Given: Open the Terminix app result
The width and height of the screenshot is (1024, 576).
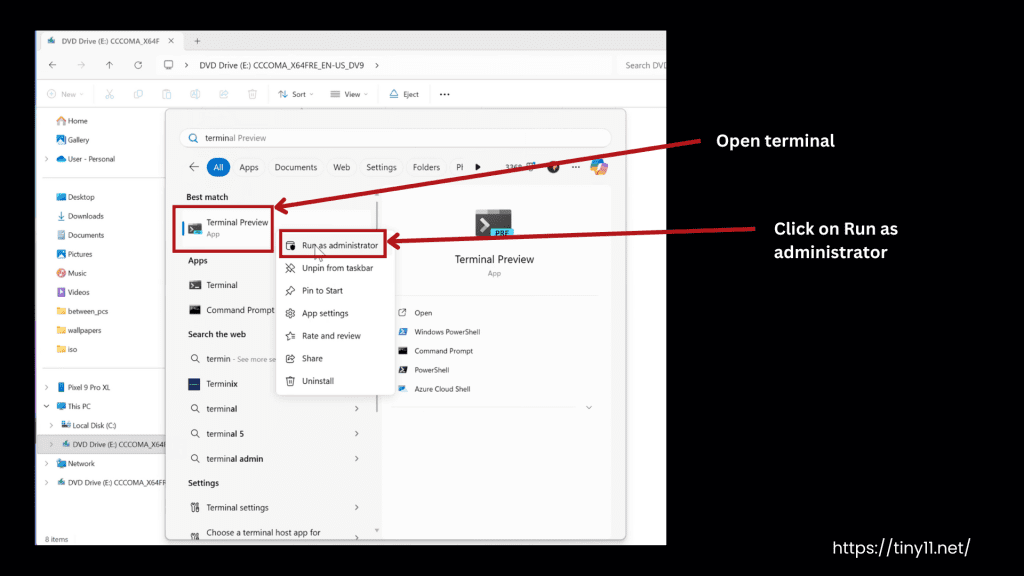Looking at the screenshot, I should tap(223, 384).
